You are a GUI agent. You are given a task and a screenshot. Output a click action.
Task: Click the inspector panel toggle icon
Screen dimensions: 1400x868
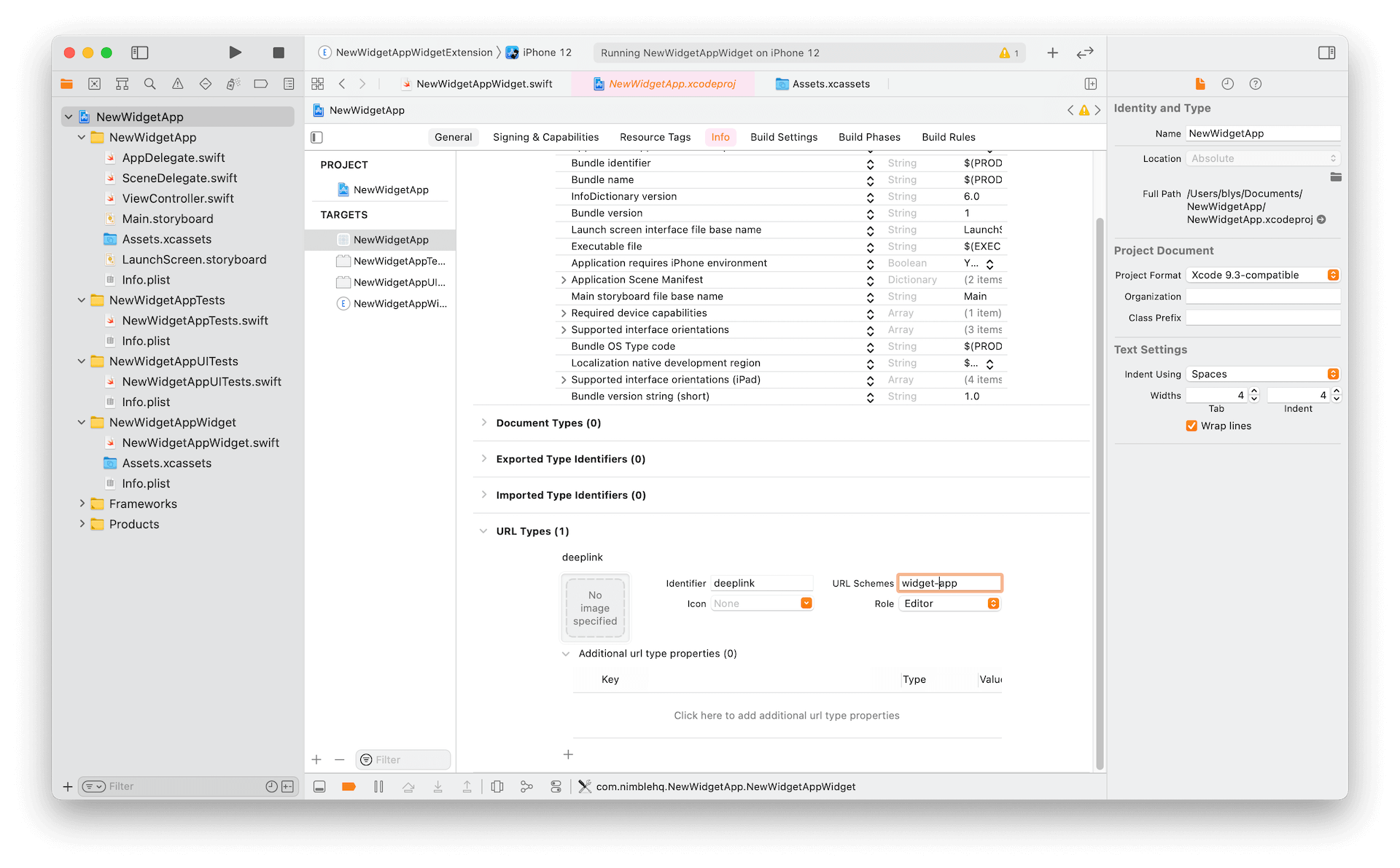[x=1326, y=52]
